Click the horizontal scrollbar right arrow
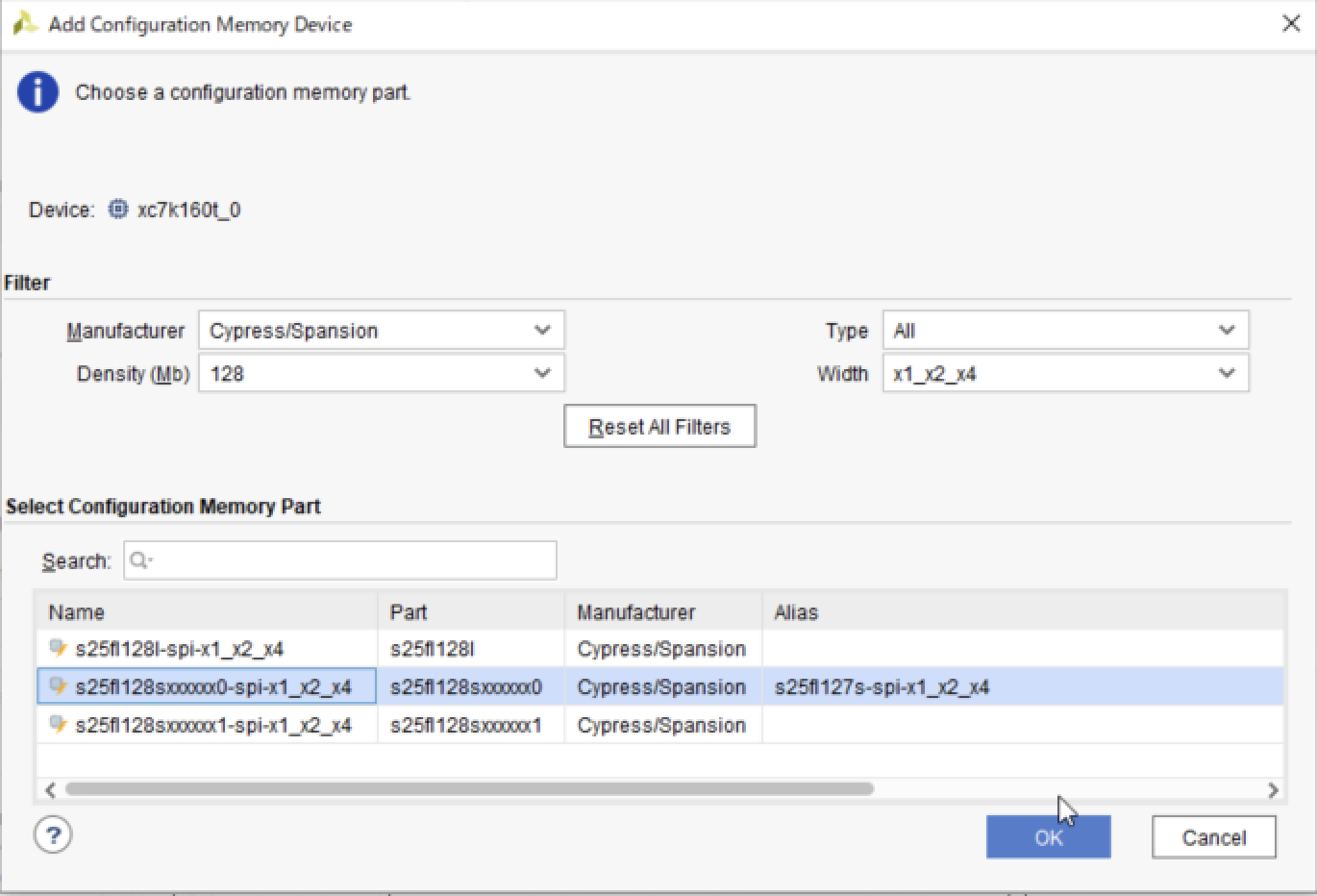This screenshot has height=896, width=1317. pyautogui.click(x=1273, y=789)
